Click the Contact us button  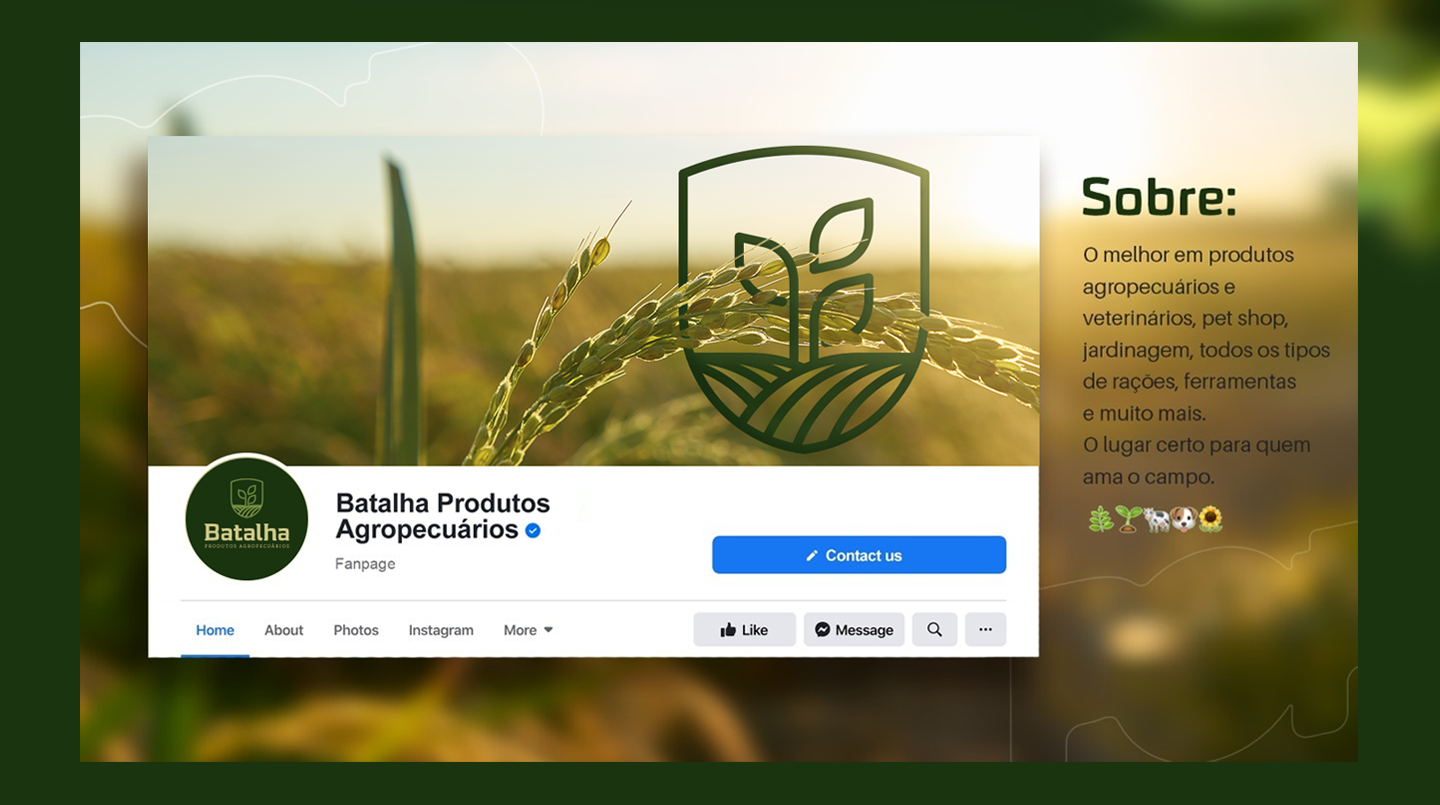(859, 555)
